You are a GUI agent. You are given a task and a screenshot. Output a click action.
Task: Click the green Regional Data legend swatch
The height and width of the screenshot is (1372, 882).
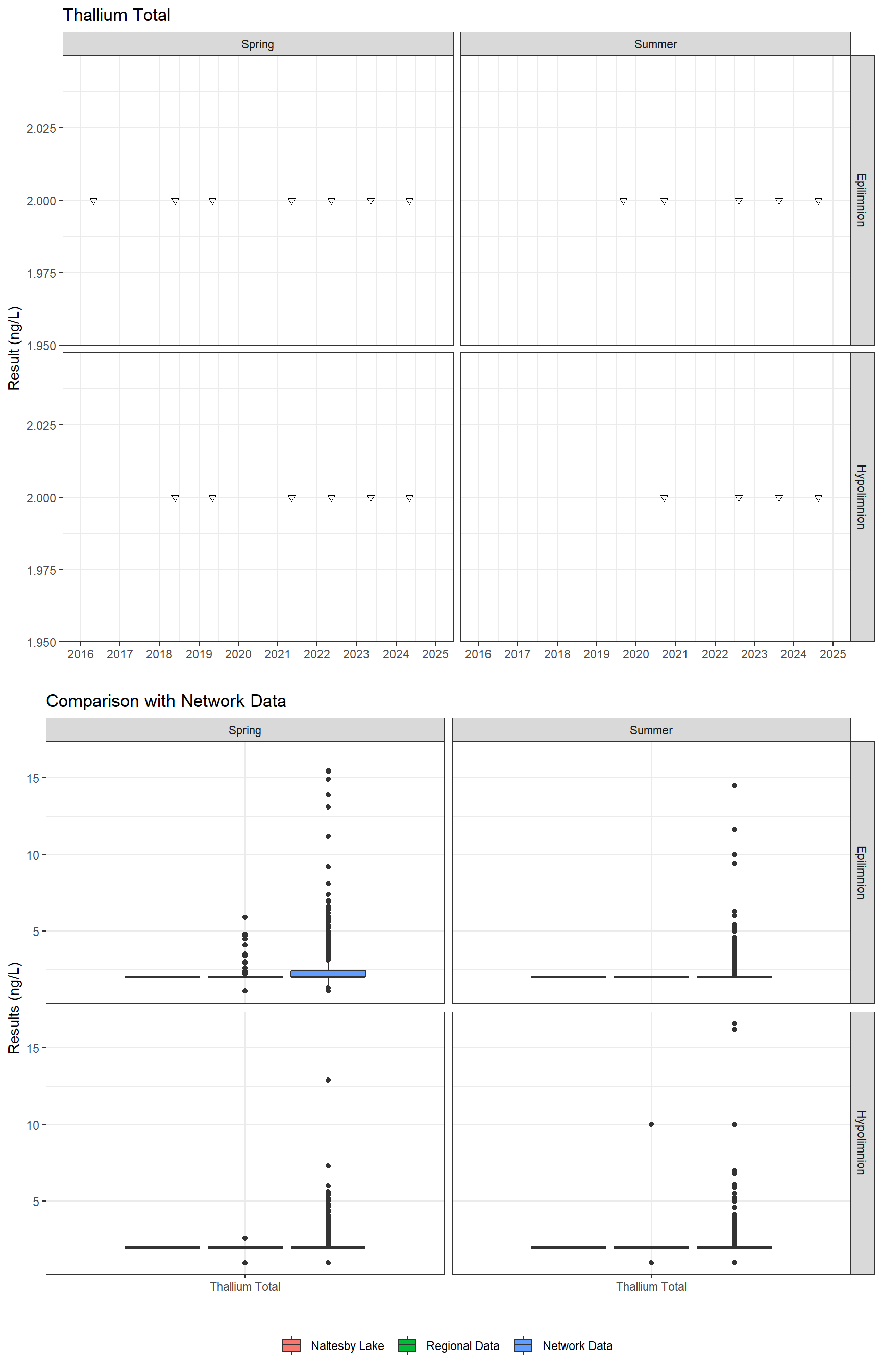click(407, 1345)
